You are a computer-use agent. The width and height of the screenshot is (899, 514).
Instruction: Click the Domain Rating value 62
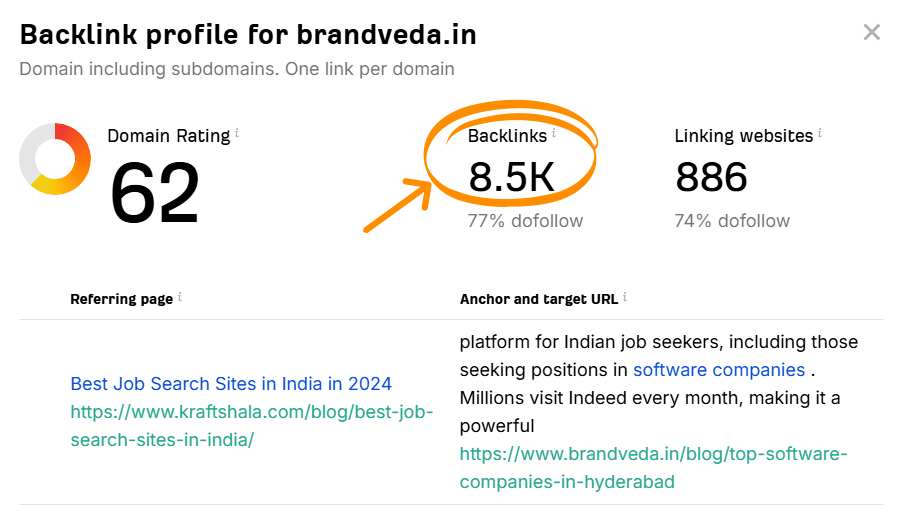(x=155, y=192)
